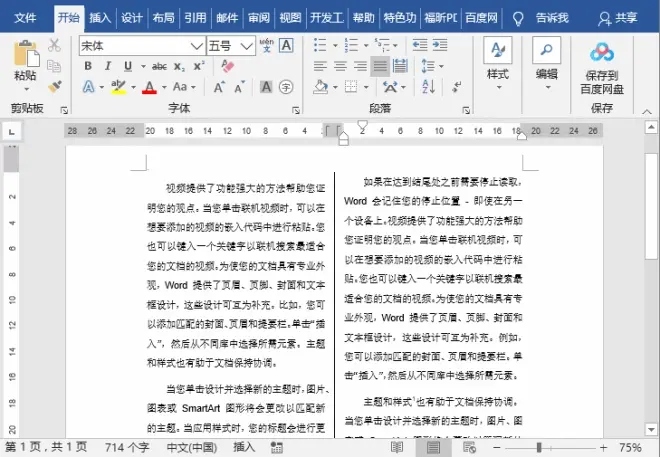The height and width of the screenshot is (457, 660).
Task: Open font dialog launcher
Action: (x=296, y=110)
